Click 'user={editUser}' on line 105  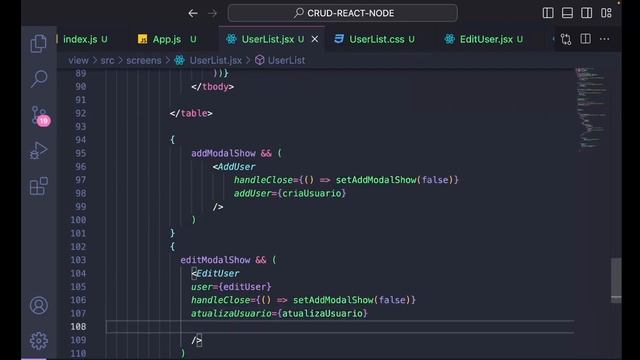point(231,287)
